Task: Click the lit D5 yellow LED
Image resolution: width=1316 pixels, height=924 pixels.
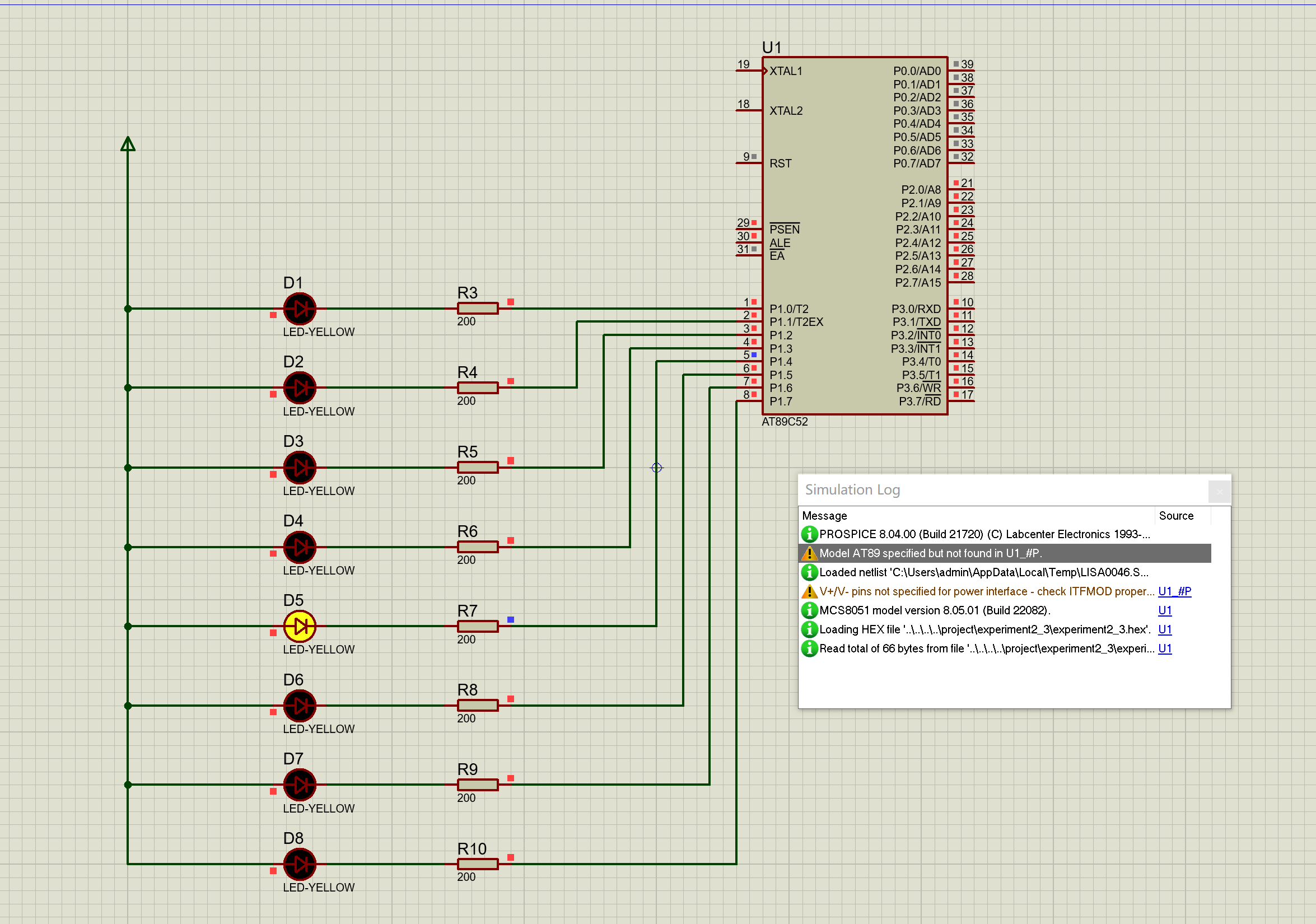Action: (300, 626)
